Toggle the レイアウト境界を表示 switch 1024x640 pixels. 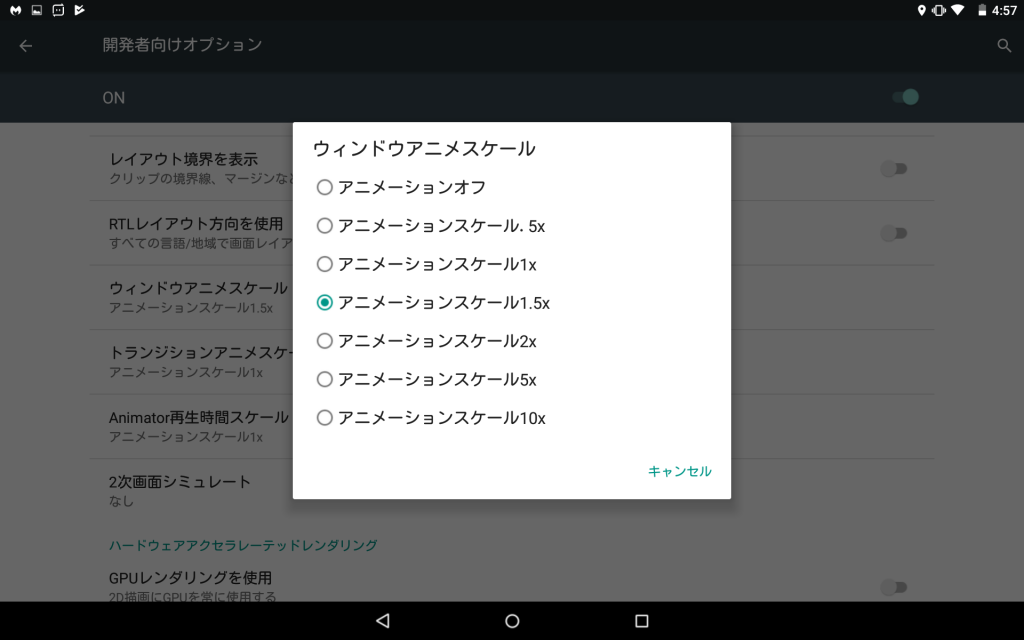(893, 169)
